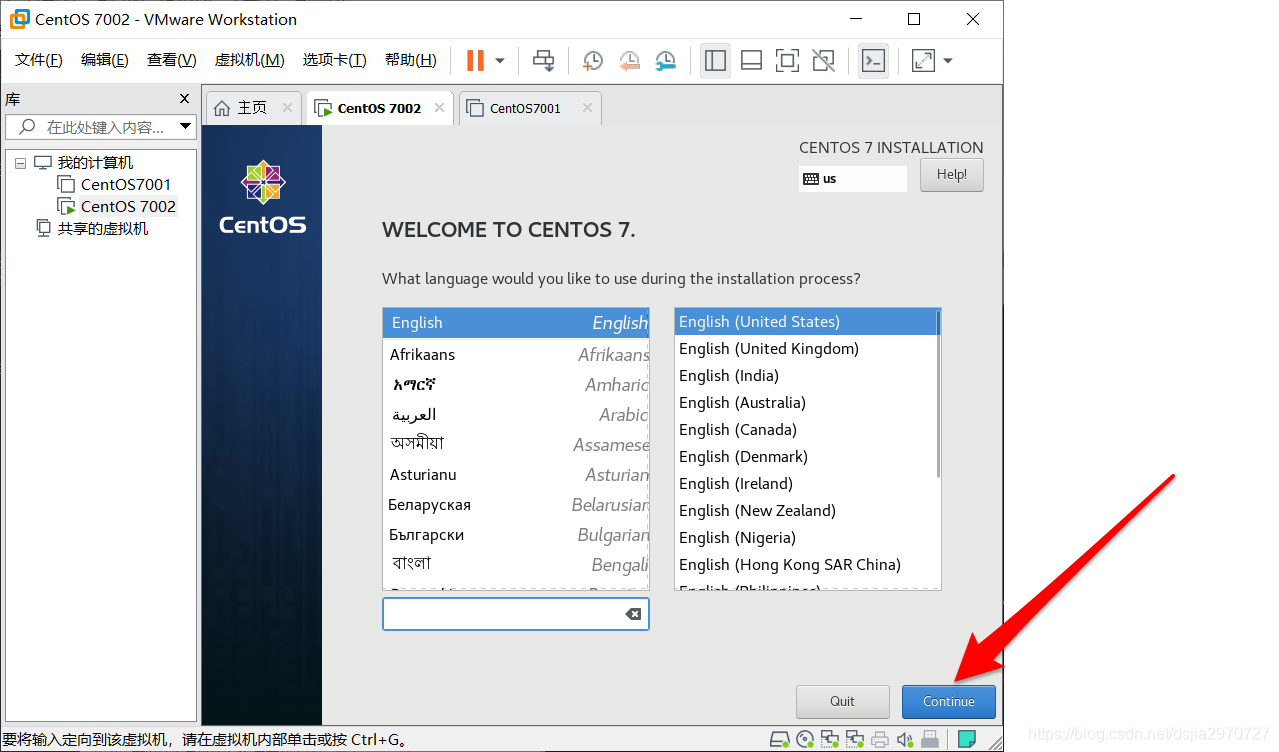
Task: Close the CentOS7001 tab
Action: coord(587,108)
